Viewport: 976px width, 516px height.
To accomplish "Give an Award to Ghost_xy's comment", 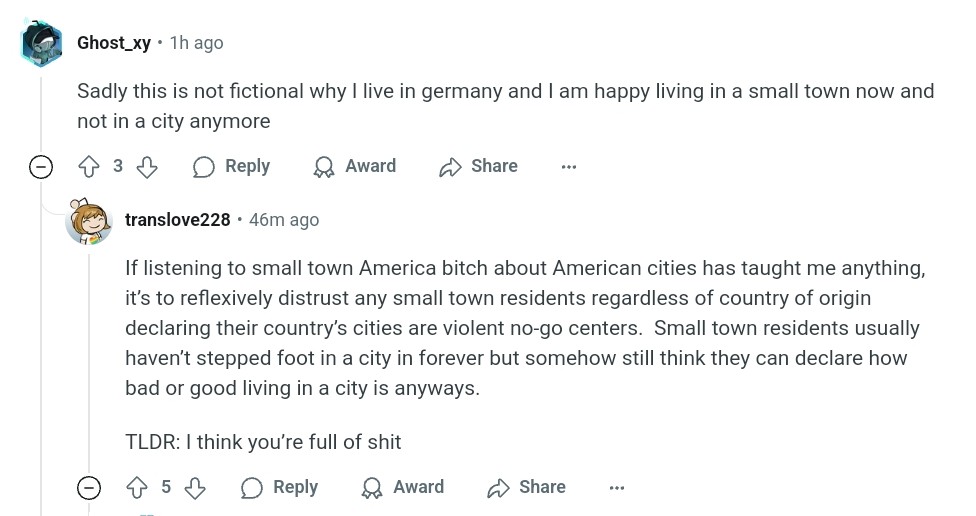I will point(355,167).
